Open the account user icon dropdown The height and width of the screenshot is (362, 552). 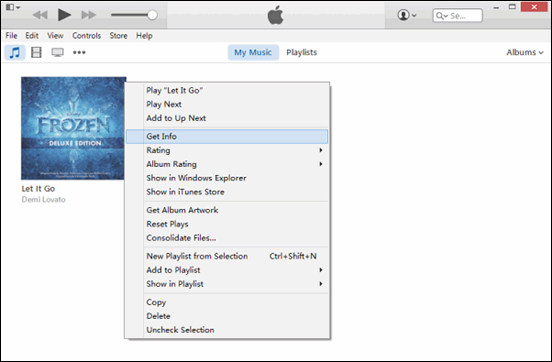click(x=407, y=15)
